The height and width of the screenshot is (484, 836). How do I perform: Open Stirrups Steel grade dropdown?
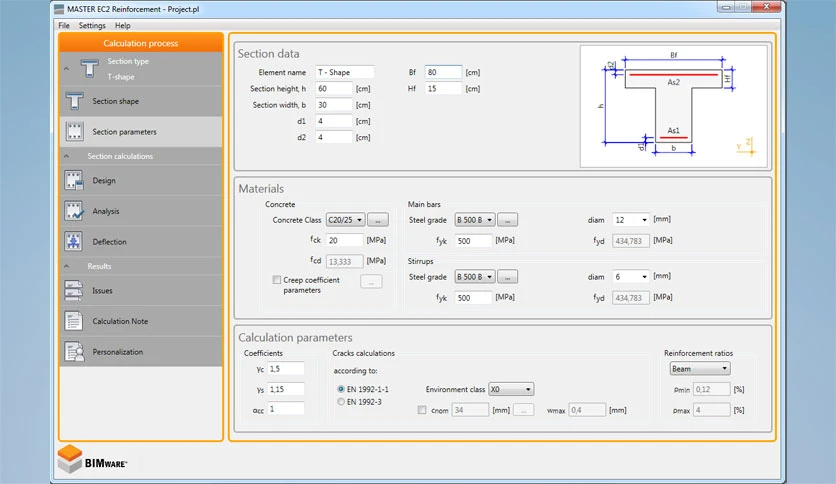(475, 277)
